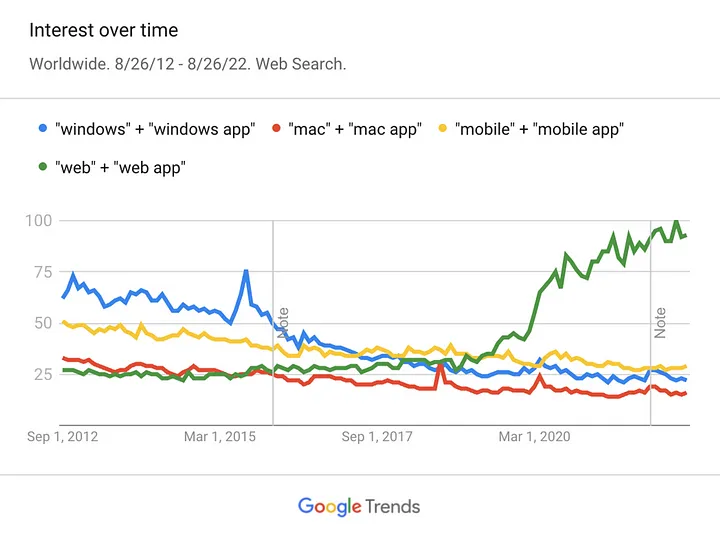720x537 pixels.
Task: Click the first Note marker near 2016
Action: [283, 323]
